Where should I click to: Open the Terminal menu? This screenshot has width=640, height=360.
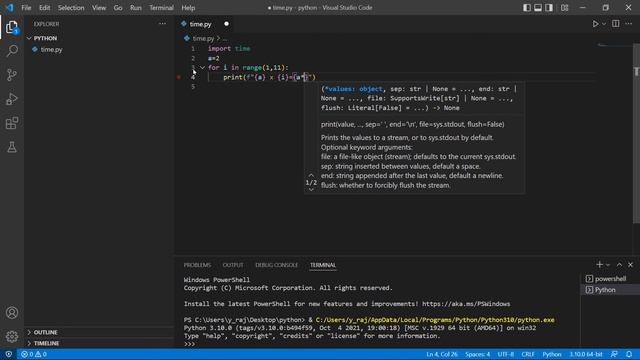(161, 8)
